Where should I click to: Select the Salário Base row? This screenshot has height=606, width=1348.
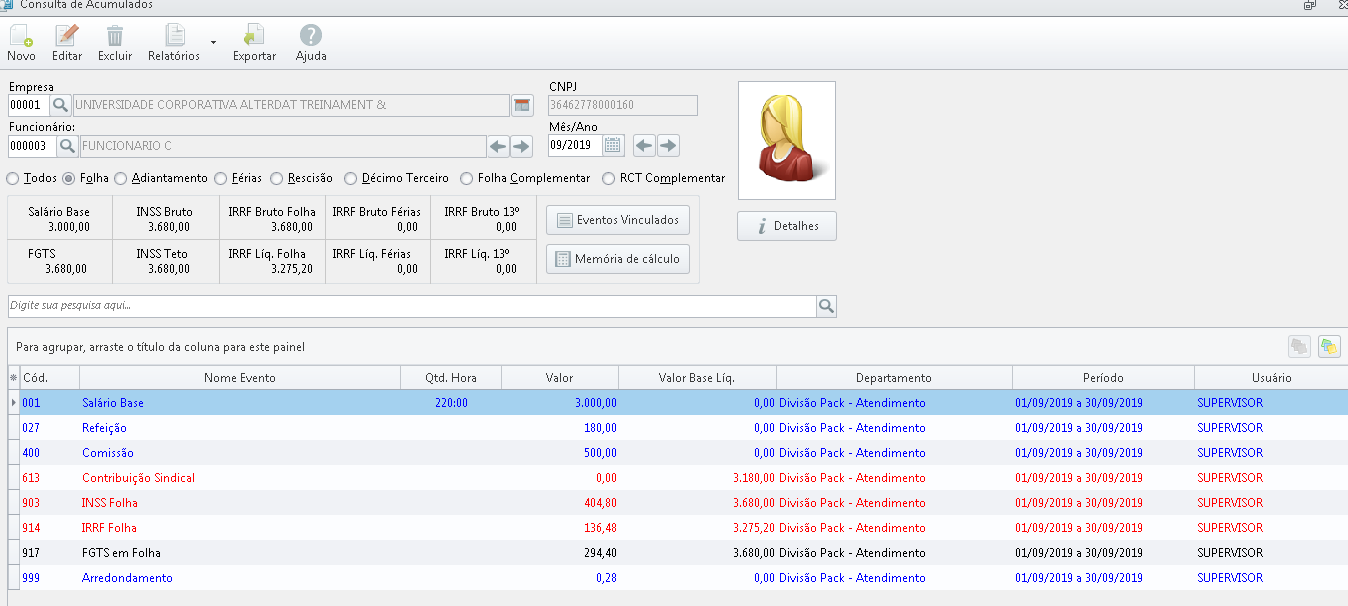pyautogui.click(x=677, y=403)
